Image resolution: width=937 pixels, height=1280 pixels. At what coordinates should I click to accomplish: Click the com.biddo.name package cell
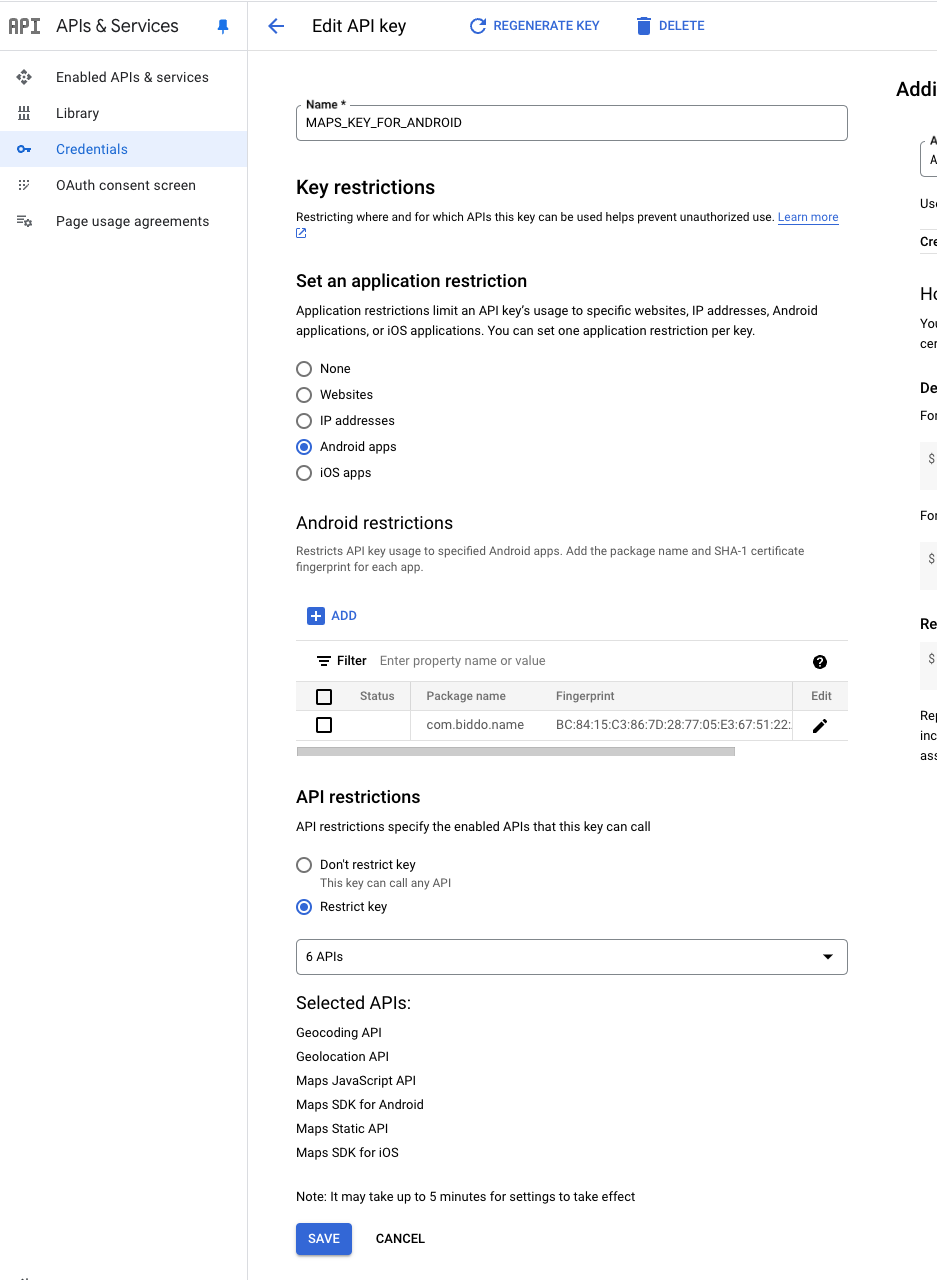tap(475, 725)
